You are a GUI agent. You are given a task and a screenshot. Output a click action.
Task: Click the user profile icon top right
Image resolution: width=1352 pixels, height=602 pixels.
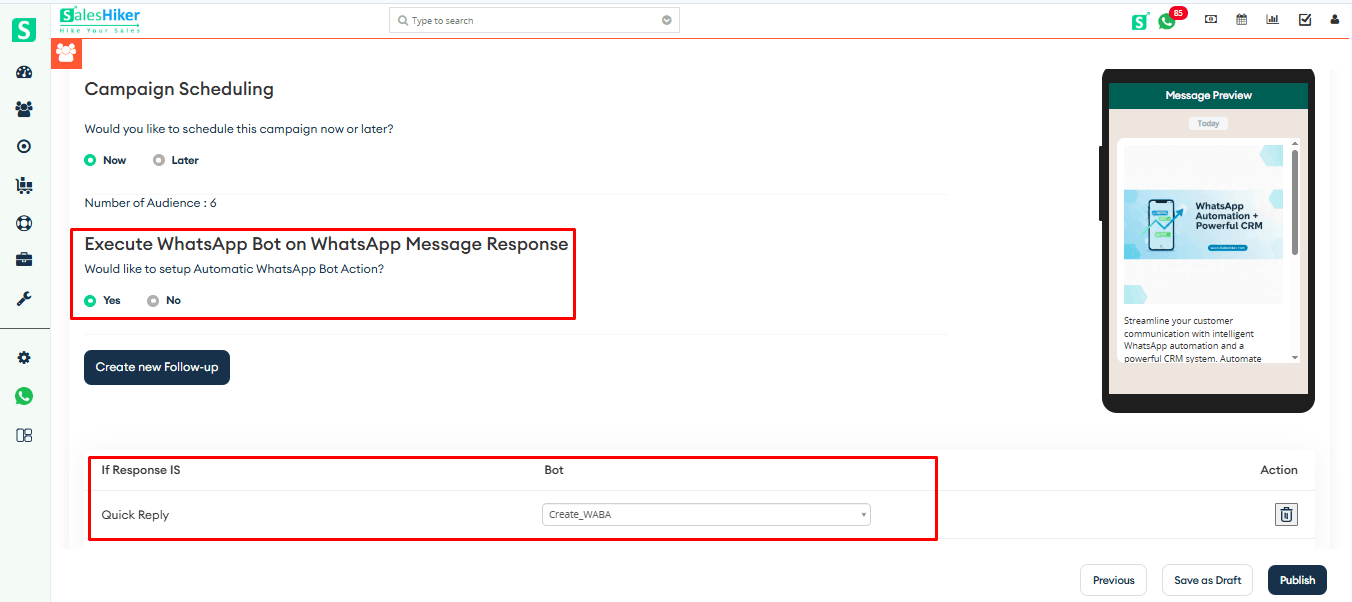[1334, 19]
